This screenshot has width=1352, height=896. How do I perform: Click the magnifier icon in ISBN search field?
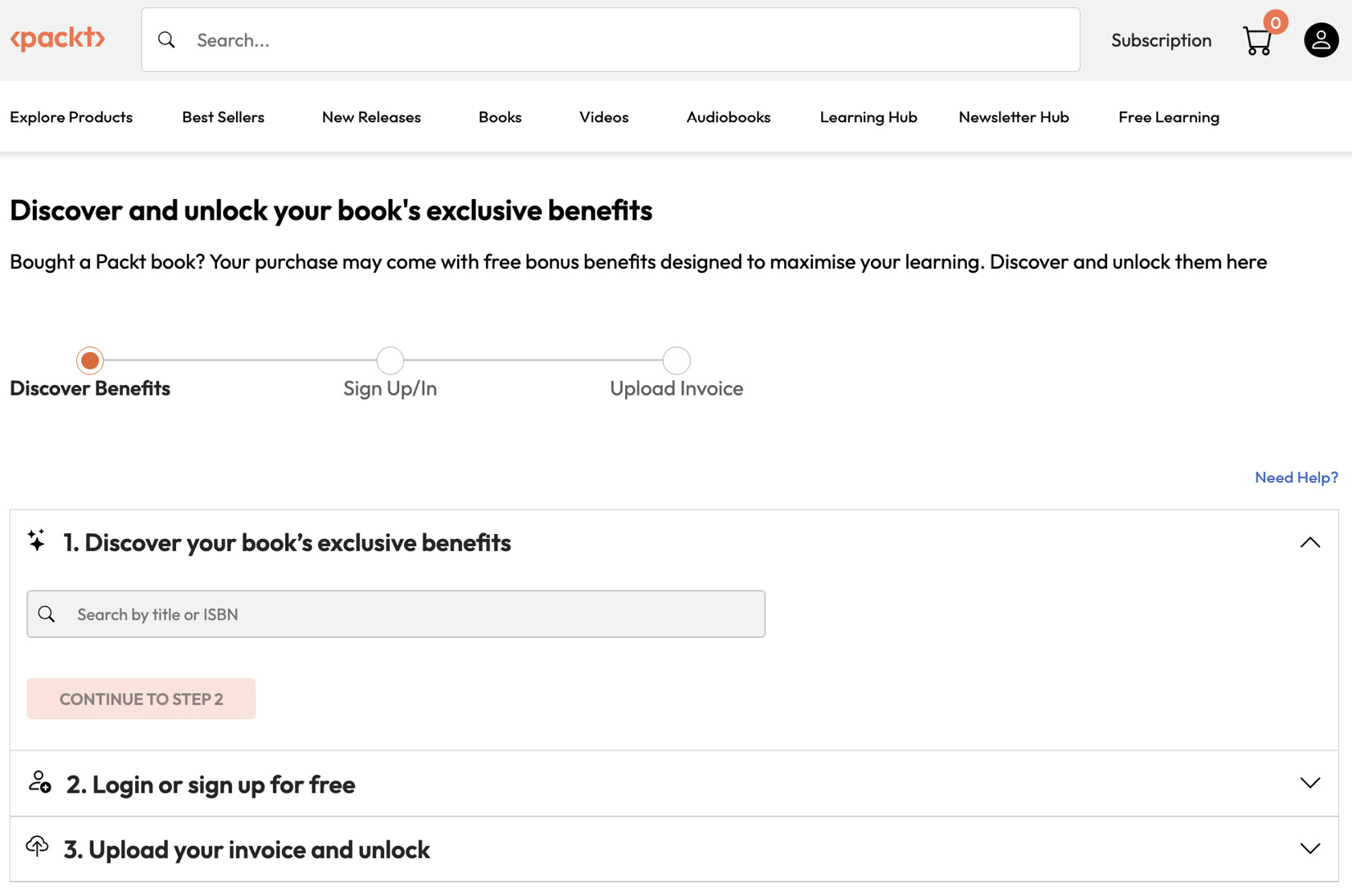47,614
